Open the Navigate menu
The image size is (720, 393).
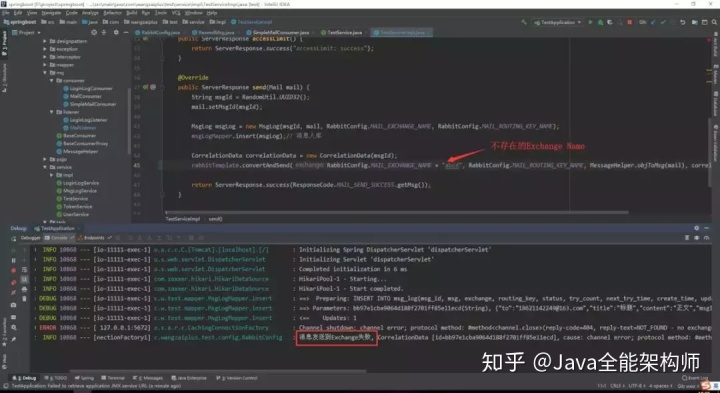point(51,13)
